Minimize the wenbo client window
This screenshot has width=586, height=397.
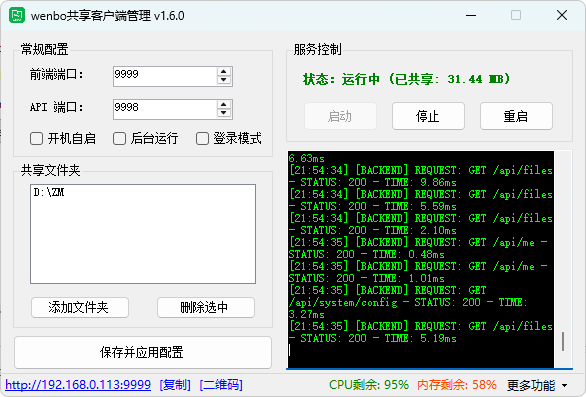tap(471, 15)
